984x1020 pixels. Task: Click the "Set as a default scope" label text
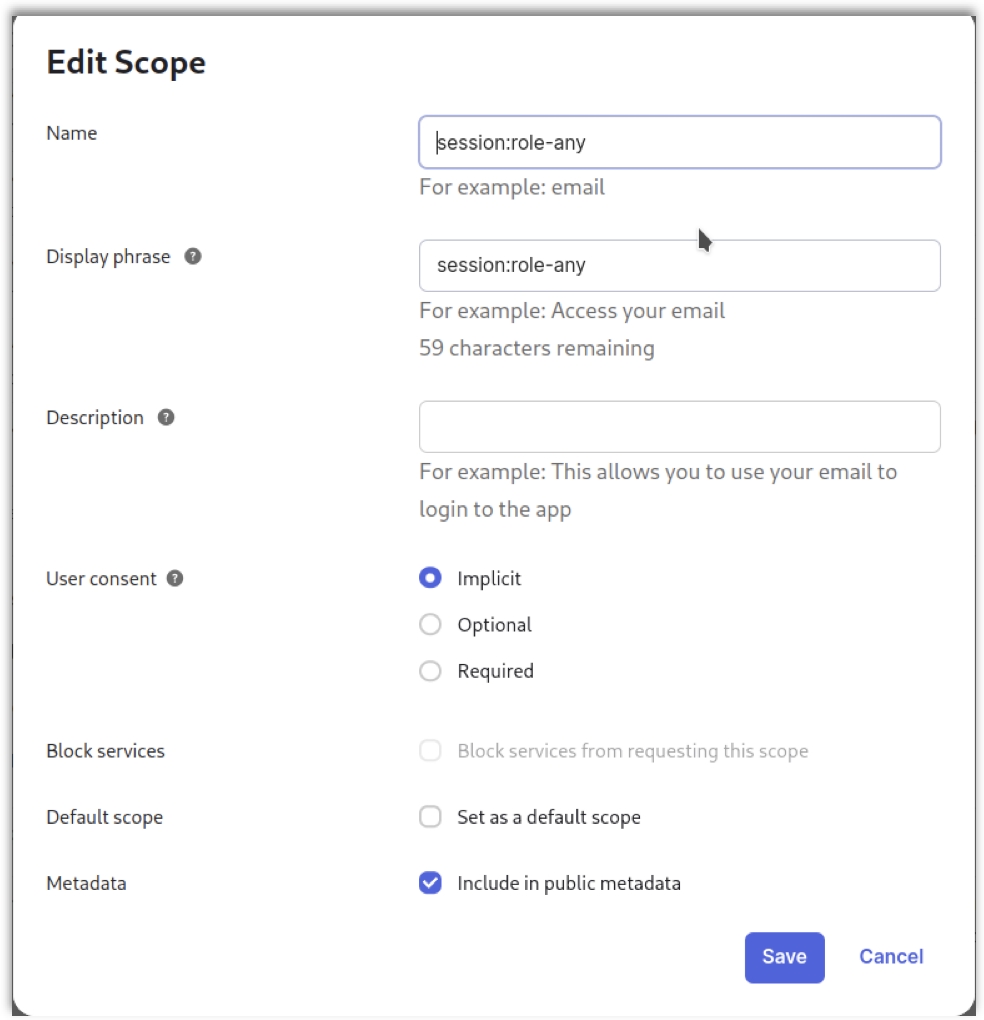click(548, 817)
